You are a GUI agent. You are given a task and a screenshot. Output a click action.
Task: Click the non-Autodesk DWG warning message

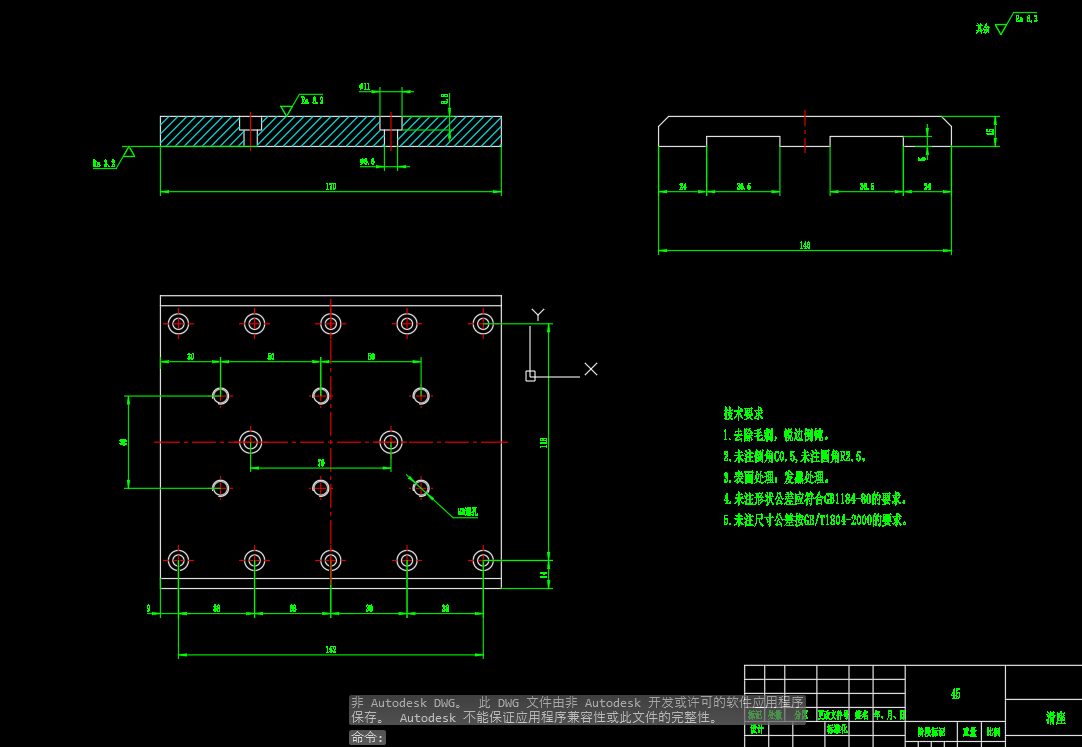click(578, 710)
